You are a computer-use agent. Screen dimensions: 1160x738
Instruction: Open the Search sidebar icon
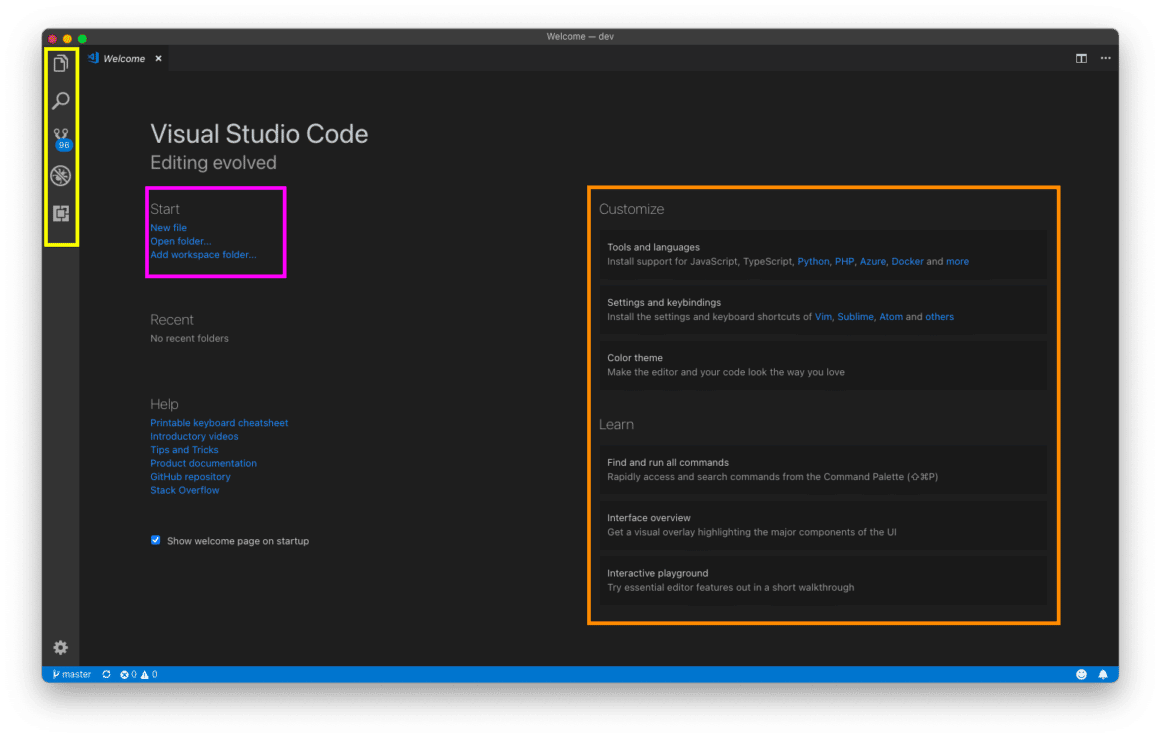pyautogui.click(x=60, y=100)
